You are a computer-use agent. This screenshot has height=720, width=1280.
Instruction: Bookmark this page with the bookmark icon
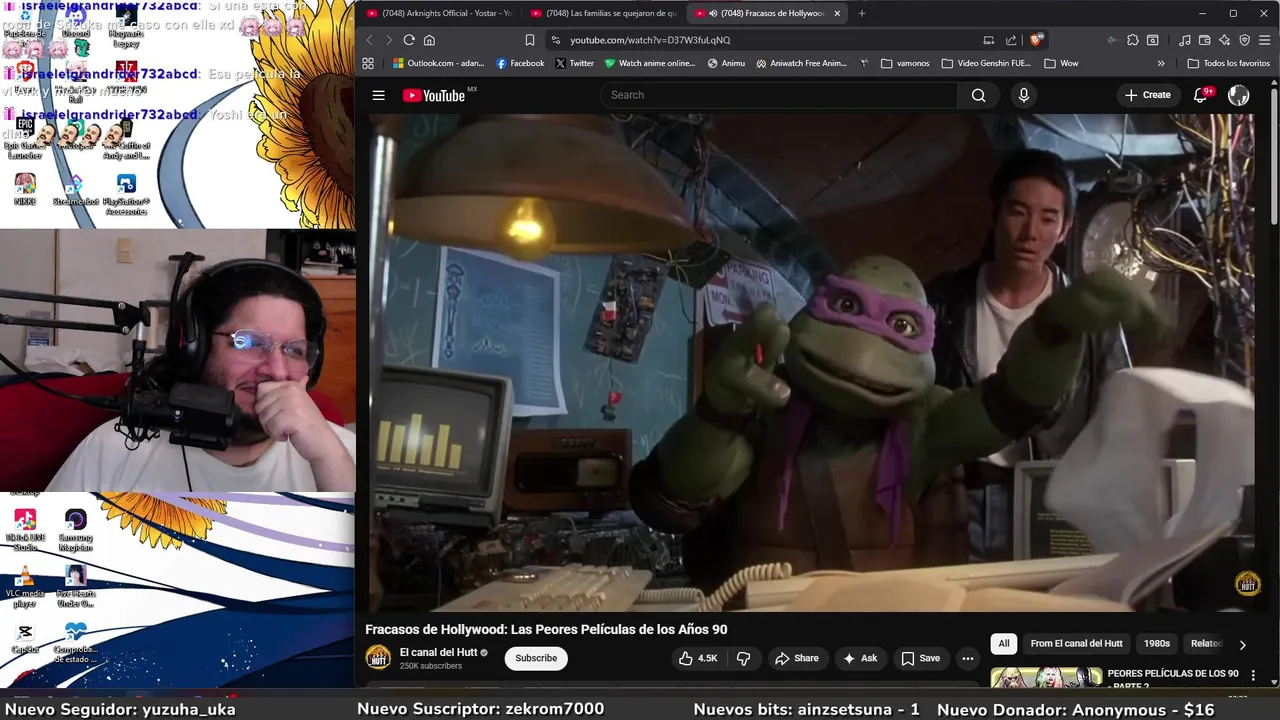pos(529,40)
